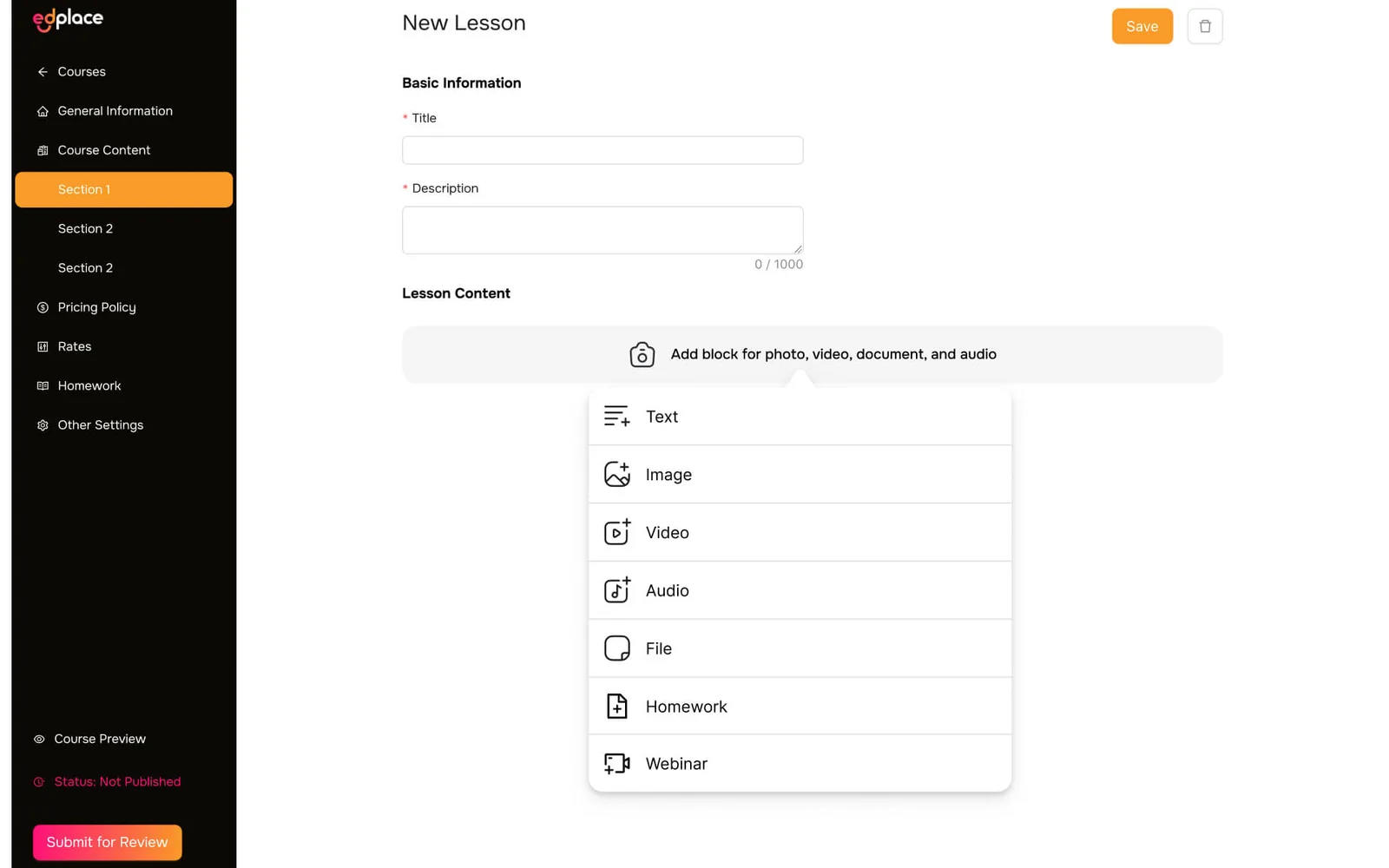
Task: Click Status: Not Published text
Action: point(117,782)
